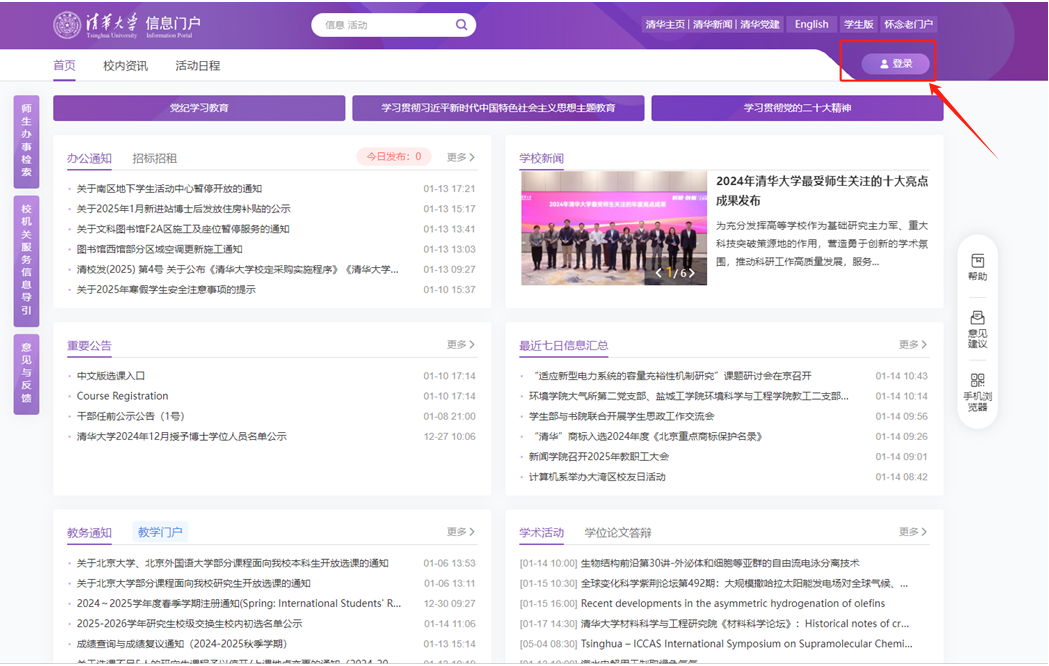Viewport: 1049px width, 666px height.
Task: Open notice 清校发(2025)第4号
Action: (x=237, y=269)
